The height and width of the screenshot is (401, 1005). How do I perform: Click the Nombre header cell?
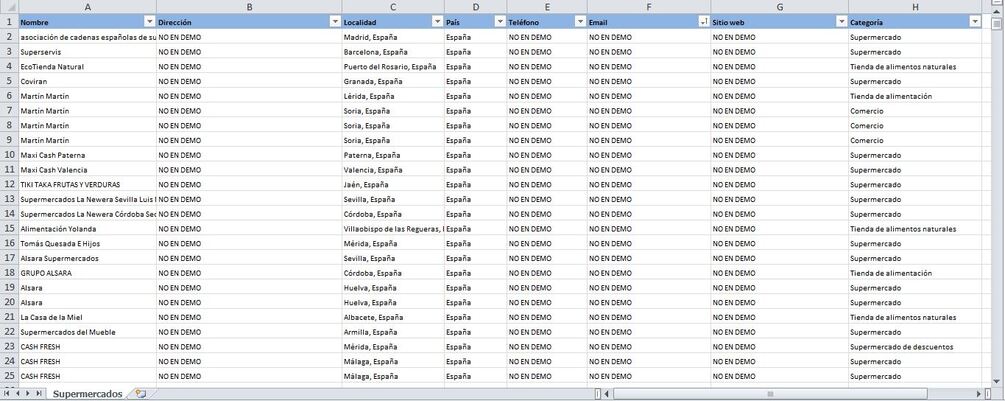coord(87,22)
